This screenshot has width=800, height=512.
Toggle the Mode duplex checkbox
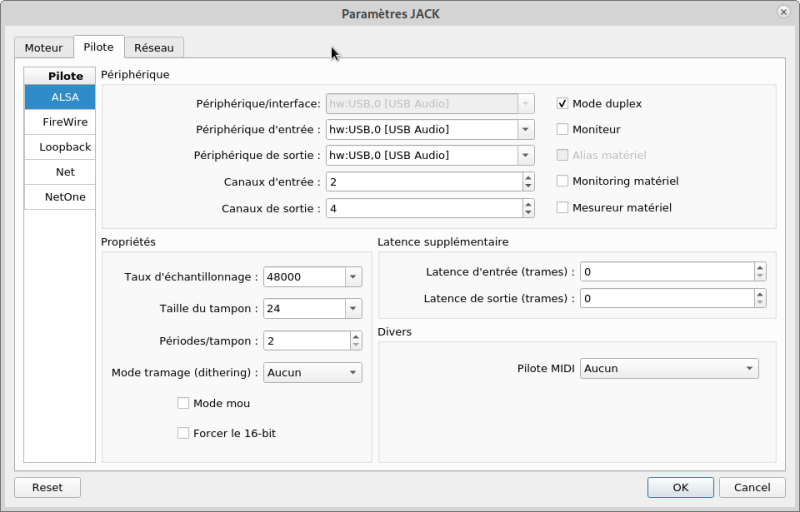(563, 103)
